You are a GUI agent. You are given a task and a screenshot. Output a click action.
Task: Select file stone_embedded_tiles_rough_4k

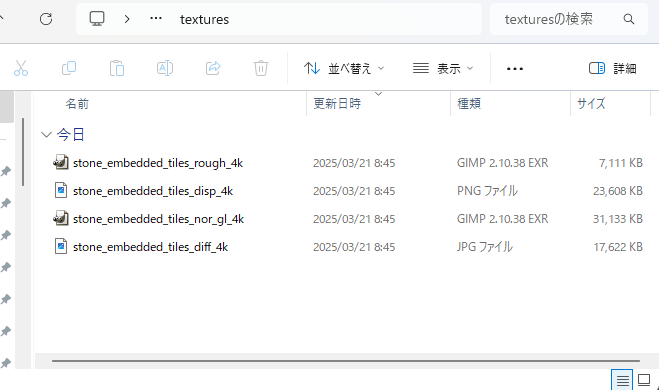158,163
